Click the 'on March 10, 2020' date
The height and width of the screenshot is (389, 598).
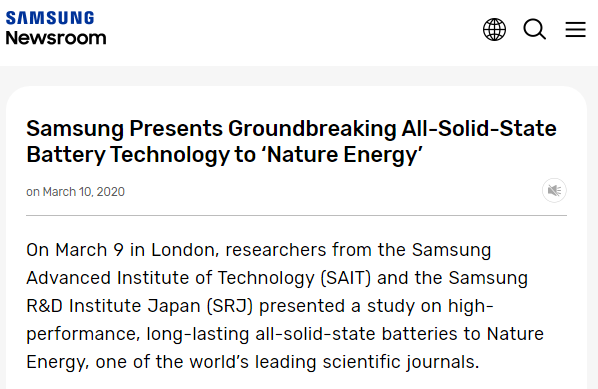[76, 191]
